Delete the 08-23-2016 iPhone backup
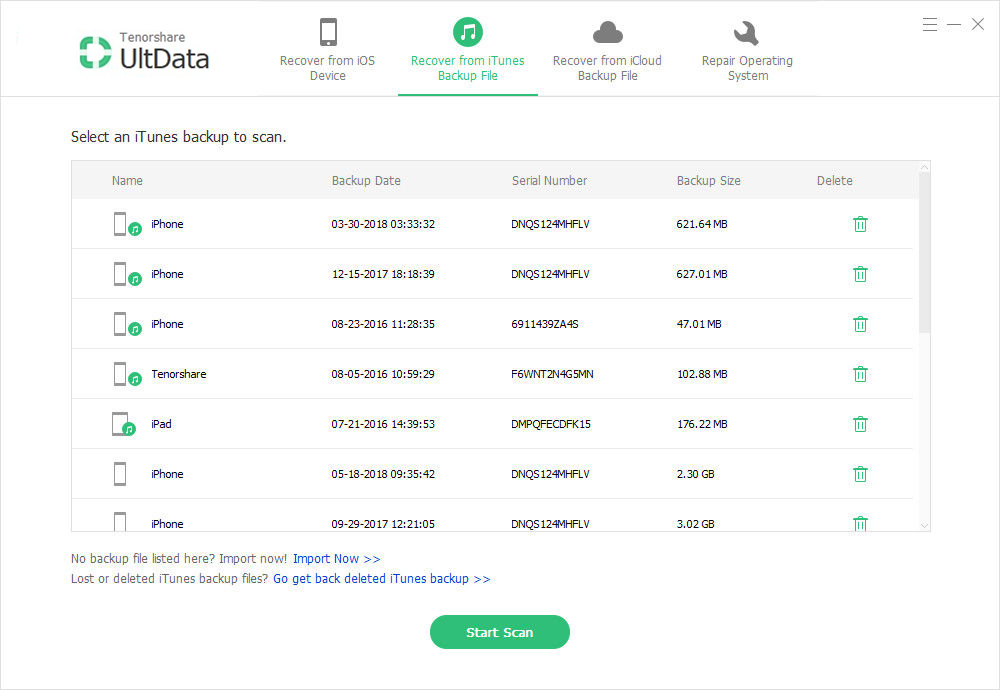Screen dimensions: 1000x690 pyautogui.click(x=860, y=324)
